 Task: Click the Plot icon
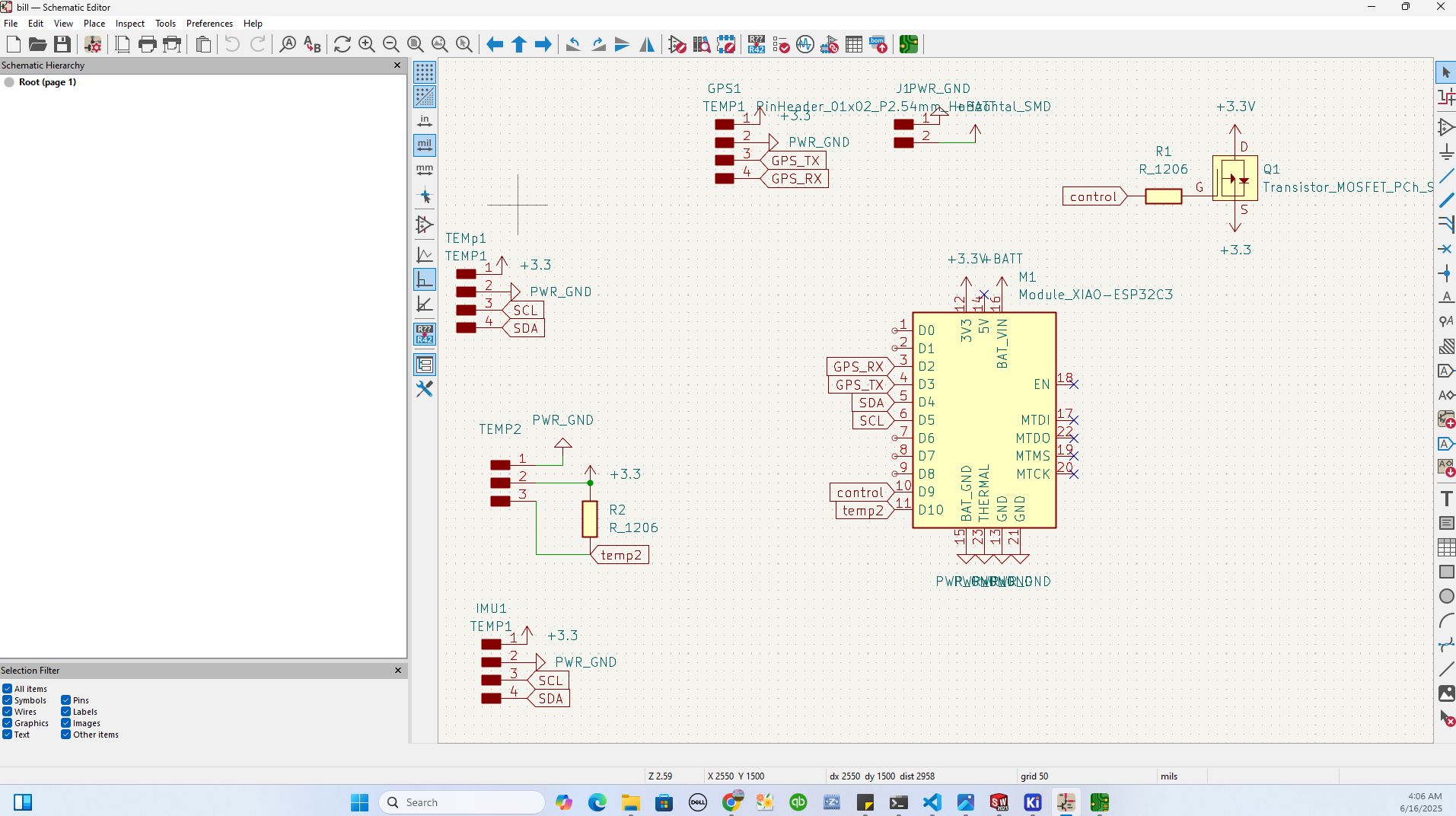click(172, 44)
